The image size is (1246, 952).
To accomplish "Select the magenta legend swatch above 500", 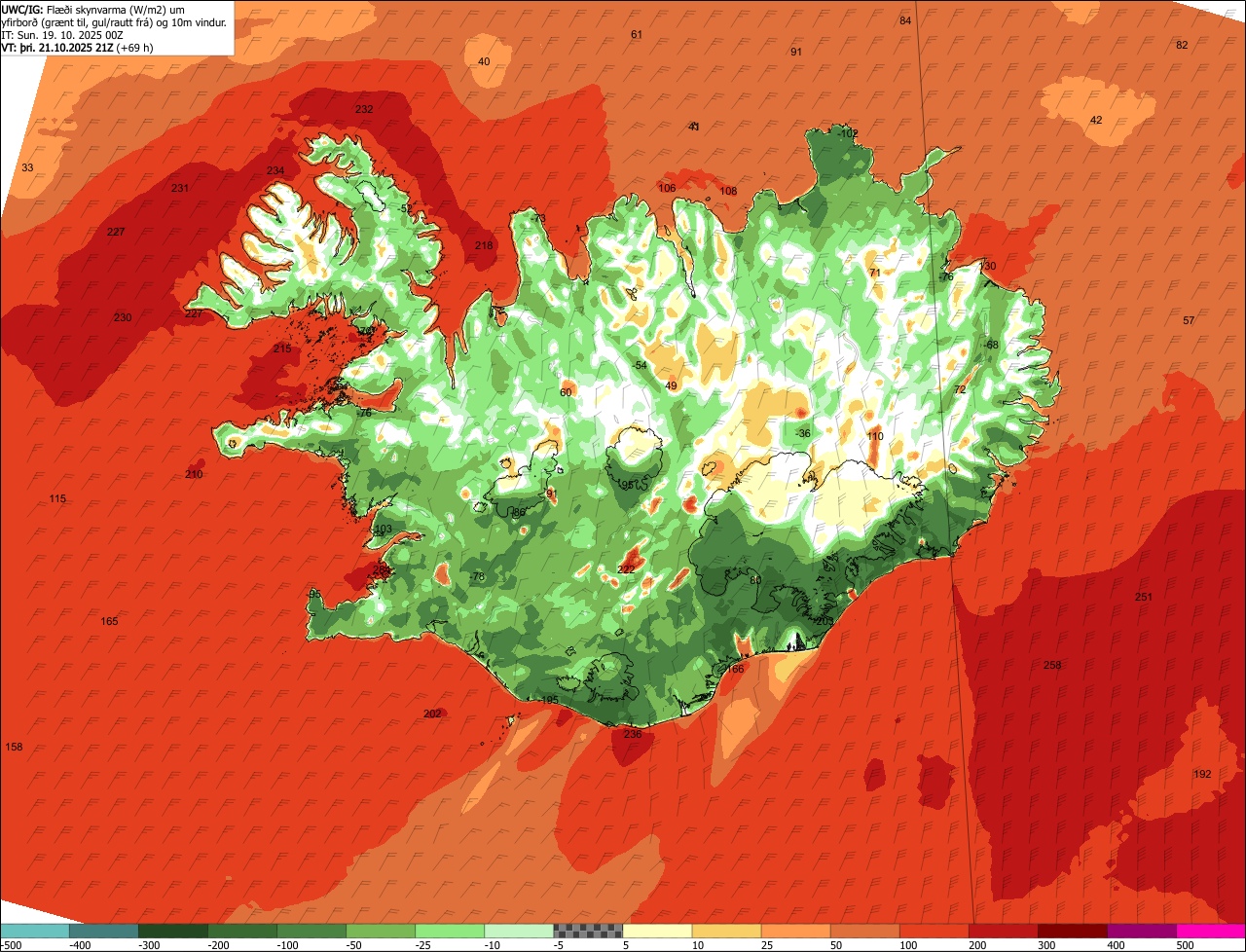I will click(x=1211, y=931).
